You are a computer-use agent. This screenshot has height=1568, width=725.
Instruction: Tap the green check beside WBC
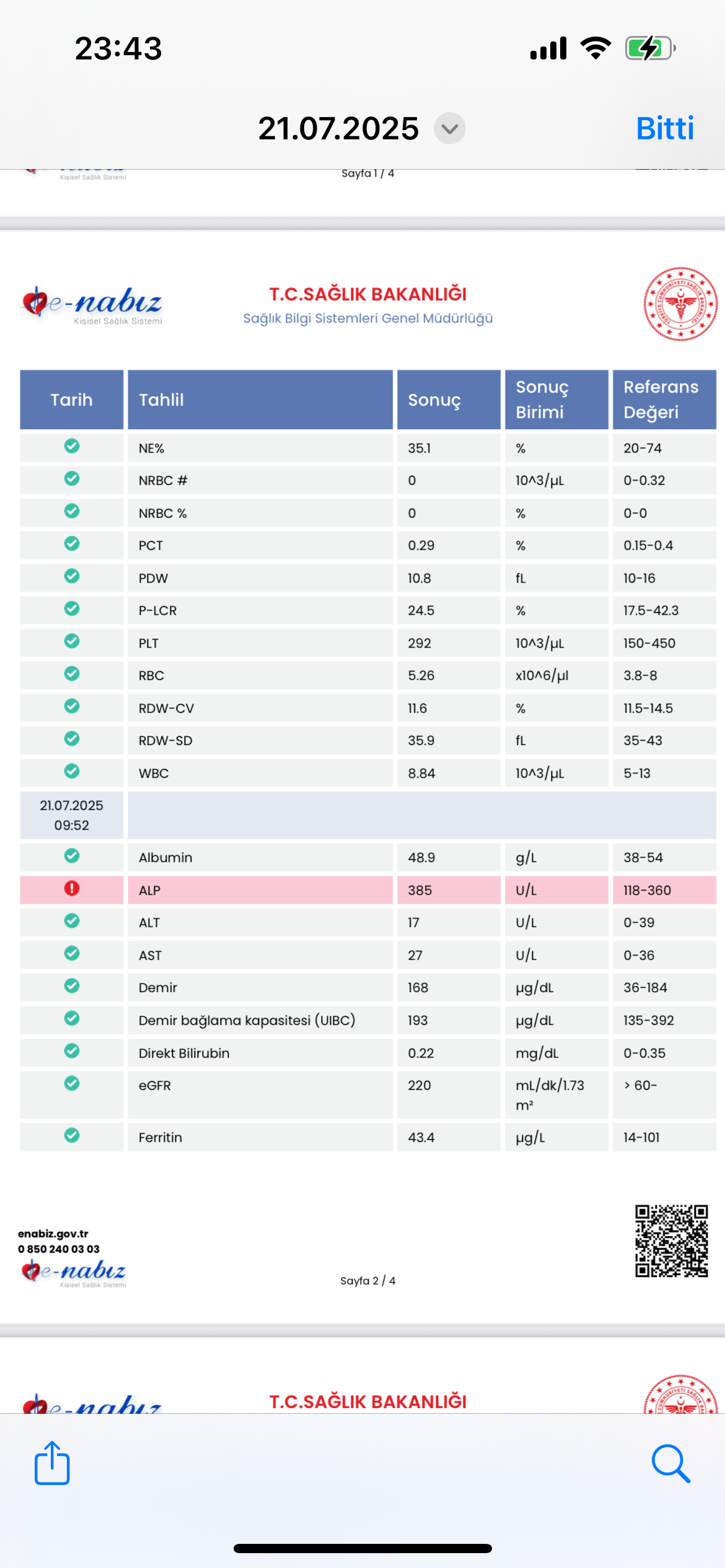click(x=72, y=772)
